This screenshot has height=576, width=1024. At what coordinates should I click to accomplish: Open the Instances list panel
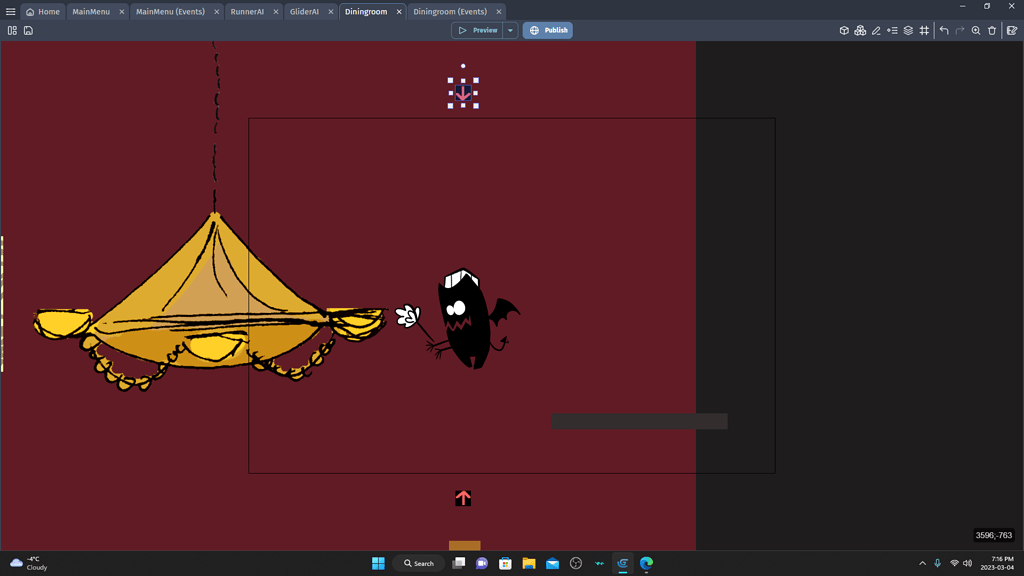[x=891, y=30]
